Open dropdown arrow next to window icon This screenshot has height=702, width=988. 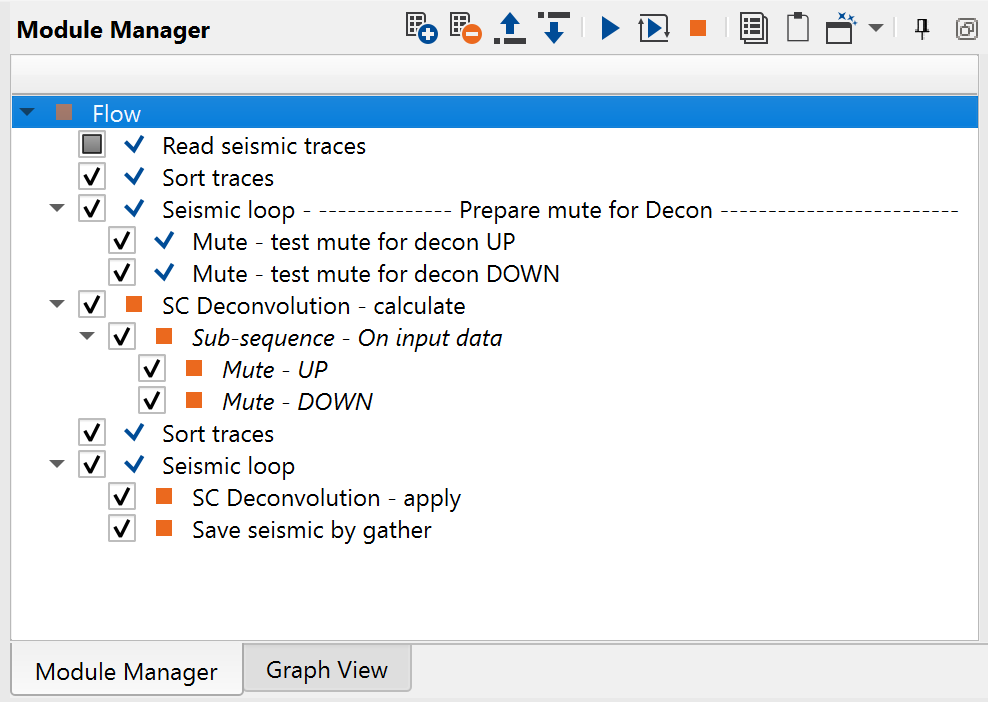(875, 28)
